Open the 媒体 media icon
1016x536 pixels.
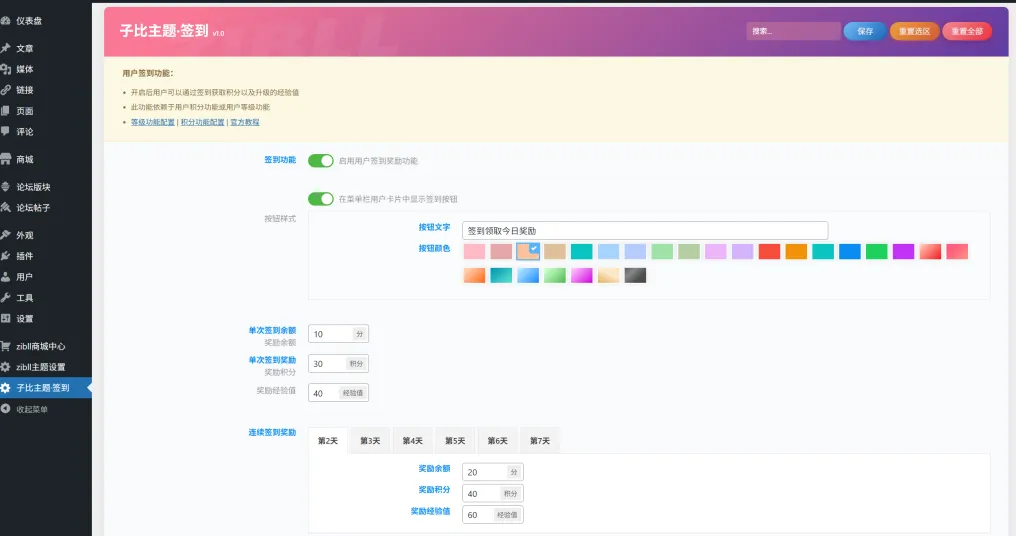click(5, 69)
